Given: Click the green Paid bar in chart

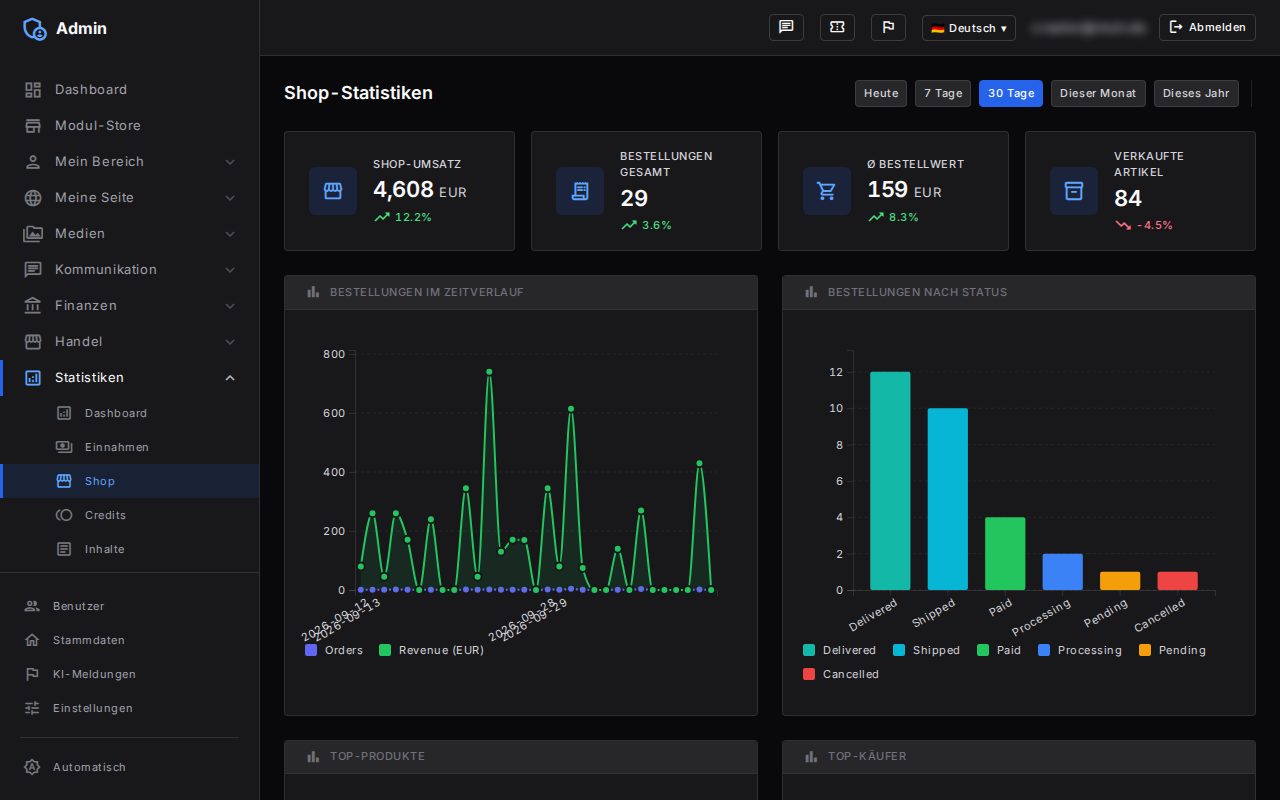Looking at the screenshot, I should pyautogui.click(x=1005, y=553).
